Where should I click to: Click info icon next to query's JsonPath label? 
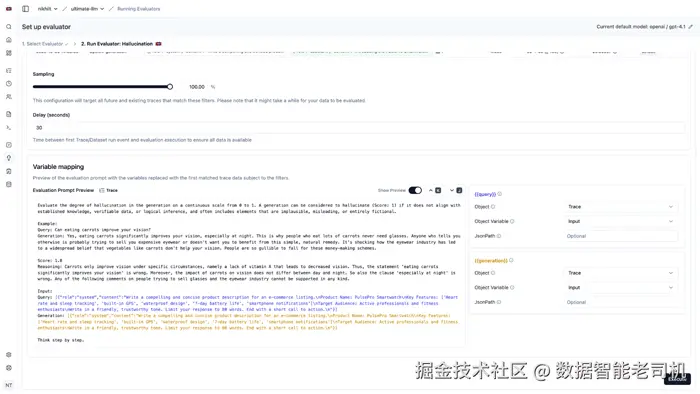(499, 236)
